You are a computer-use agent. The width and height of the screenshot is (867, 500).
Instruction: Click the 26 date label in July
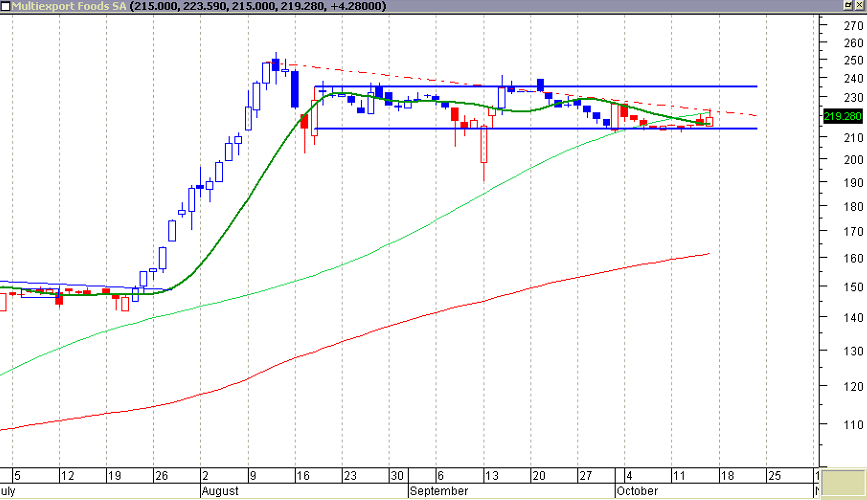pos(161,476)
